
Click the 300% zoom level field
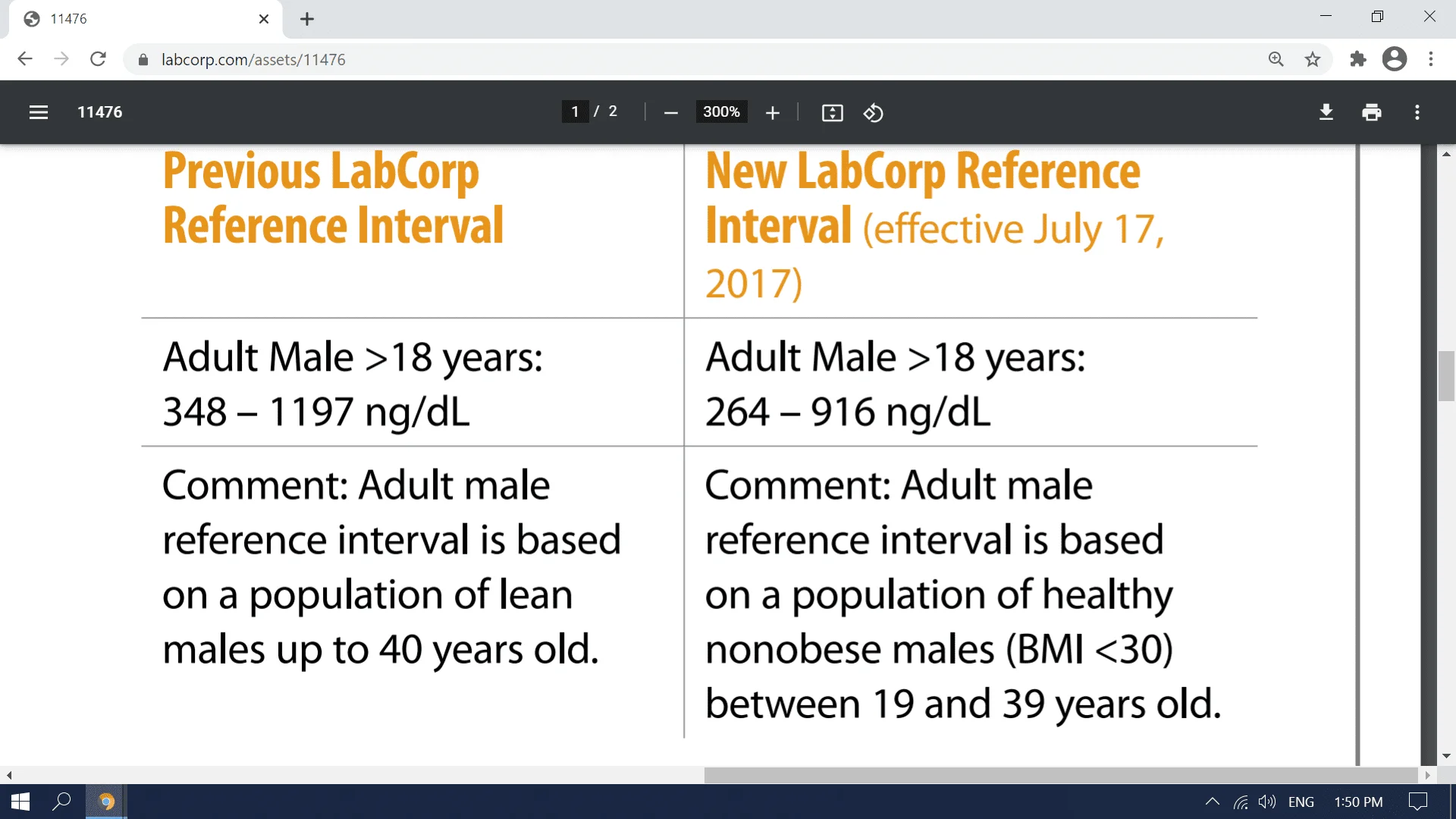721,111
